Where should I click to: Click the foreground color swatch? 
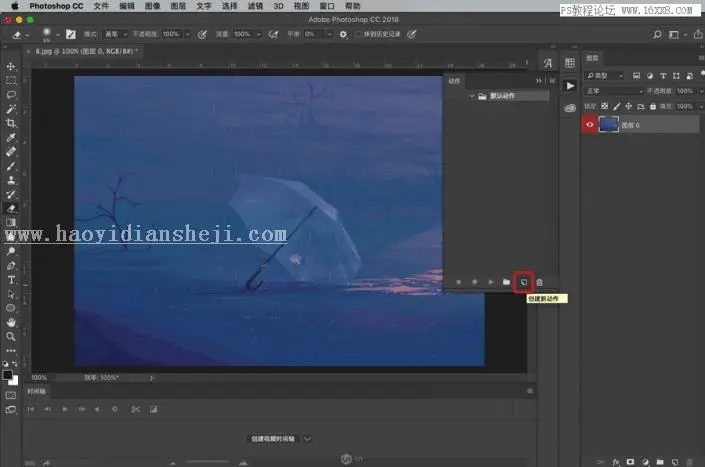click(8, 375)
